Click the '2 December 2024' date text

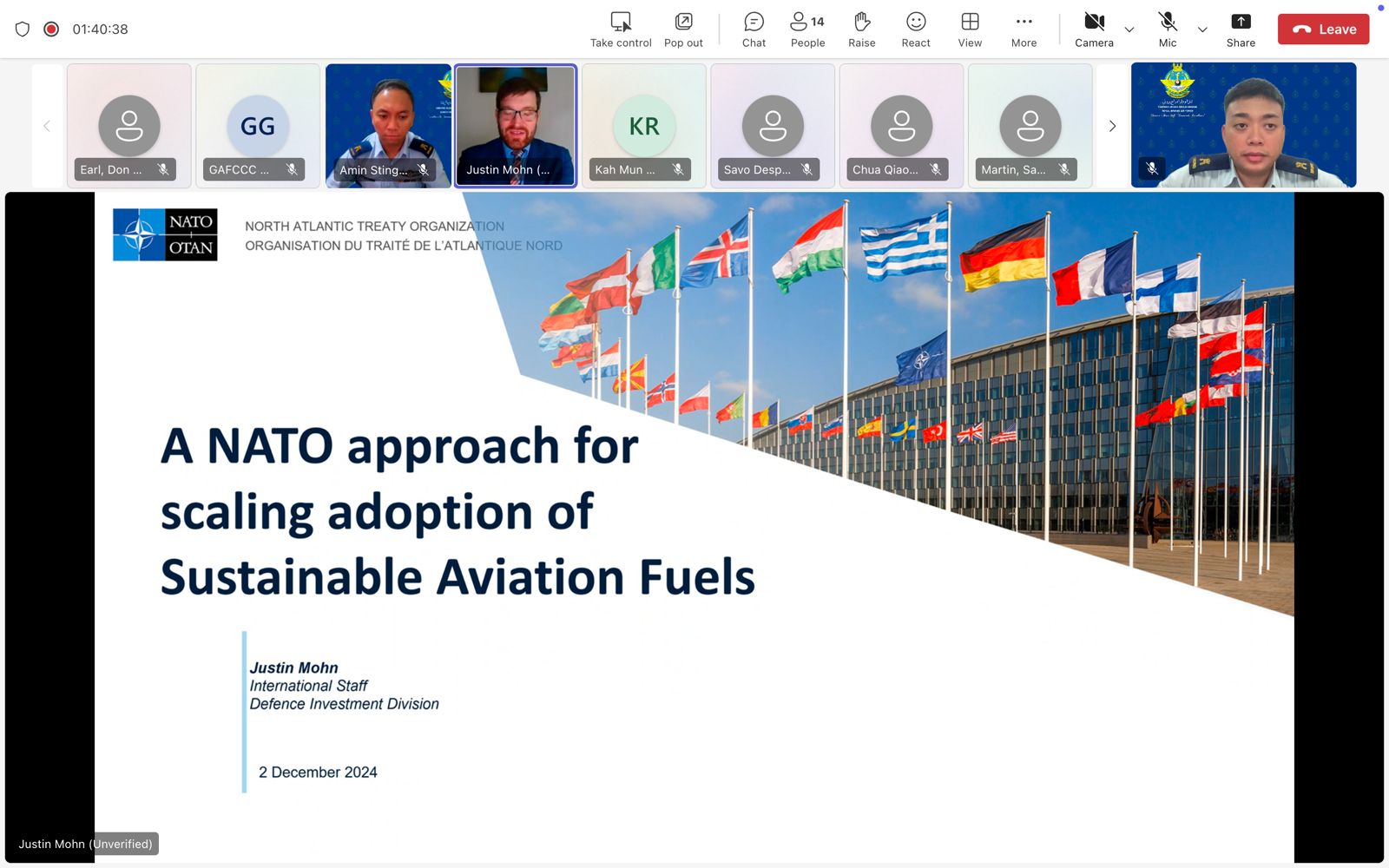[x=318, y=773]
